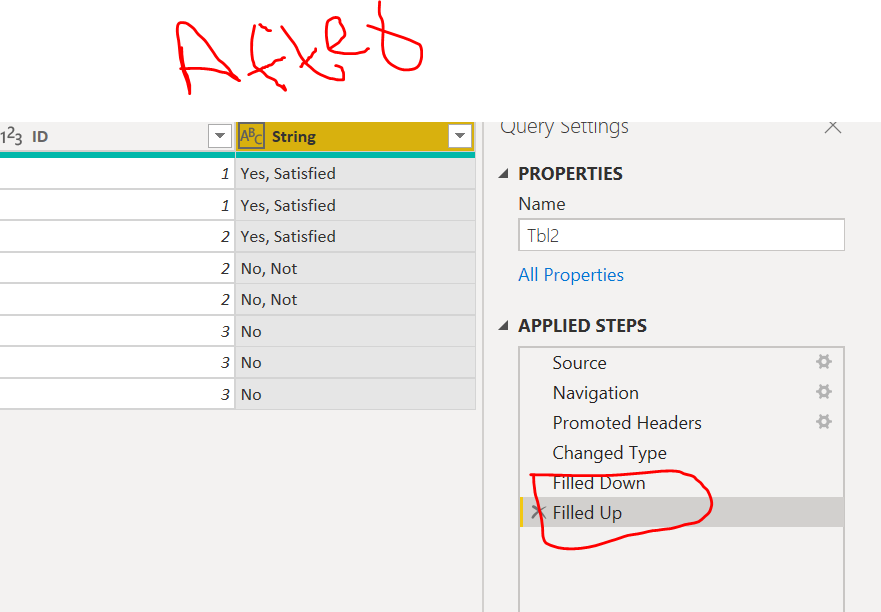
Task: Open the String column filter dropdown
Action: [460, 136]
